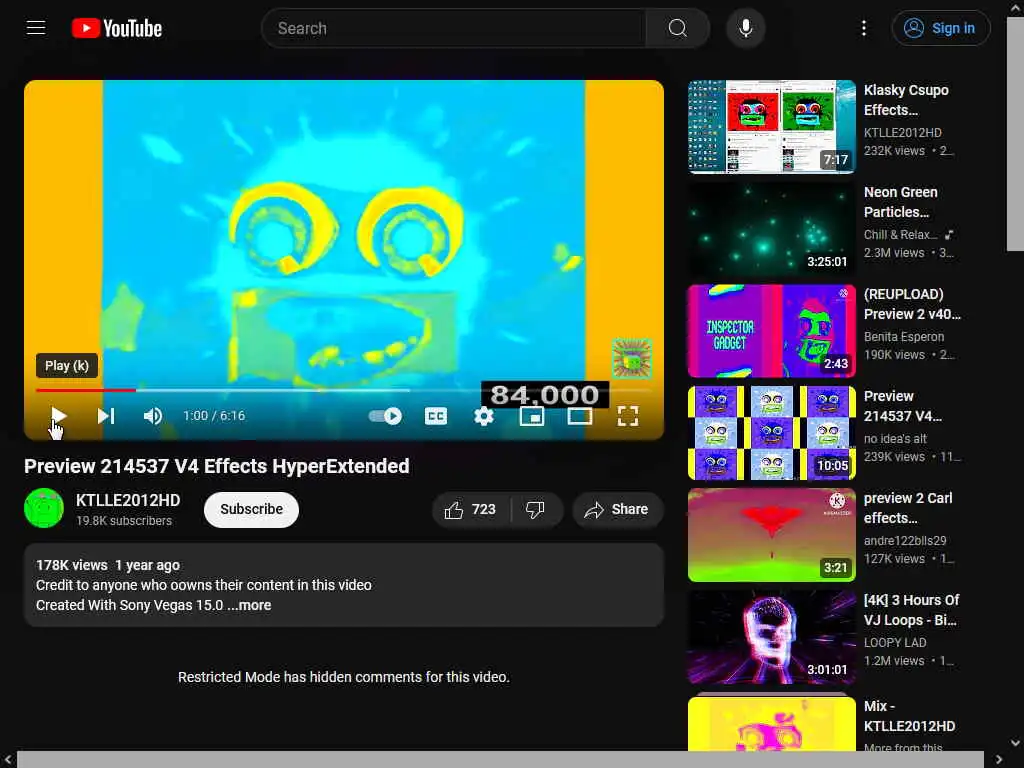Open 3 Hours Of VJ Loops thumbnail

coord(771,636)
